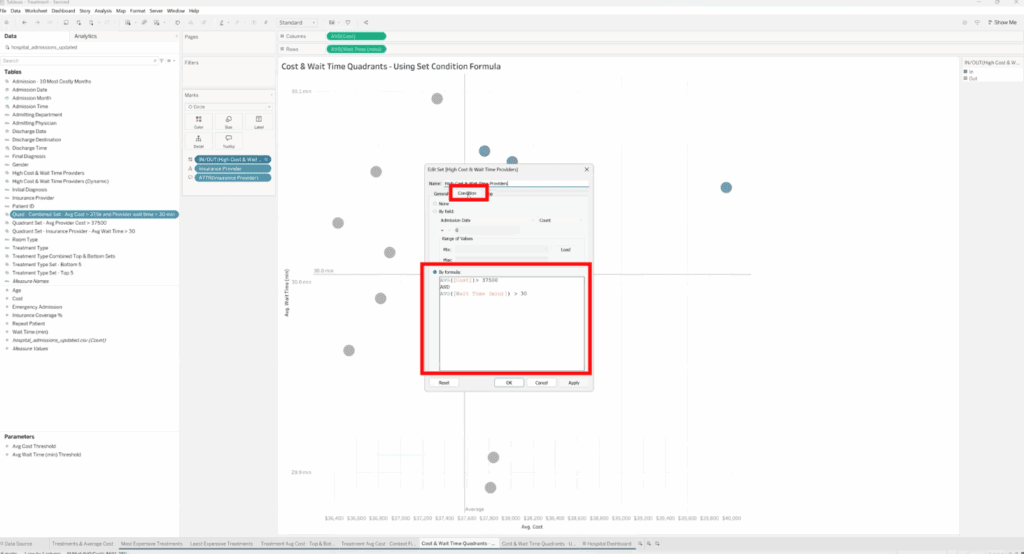
Task: Switch to the Data pane tab
Action: pos(11,37)
